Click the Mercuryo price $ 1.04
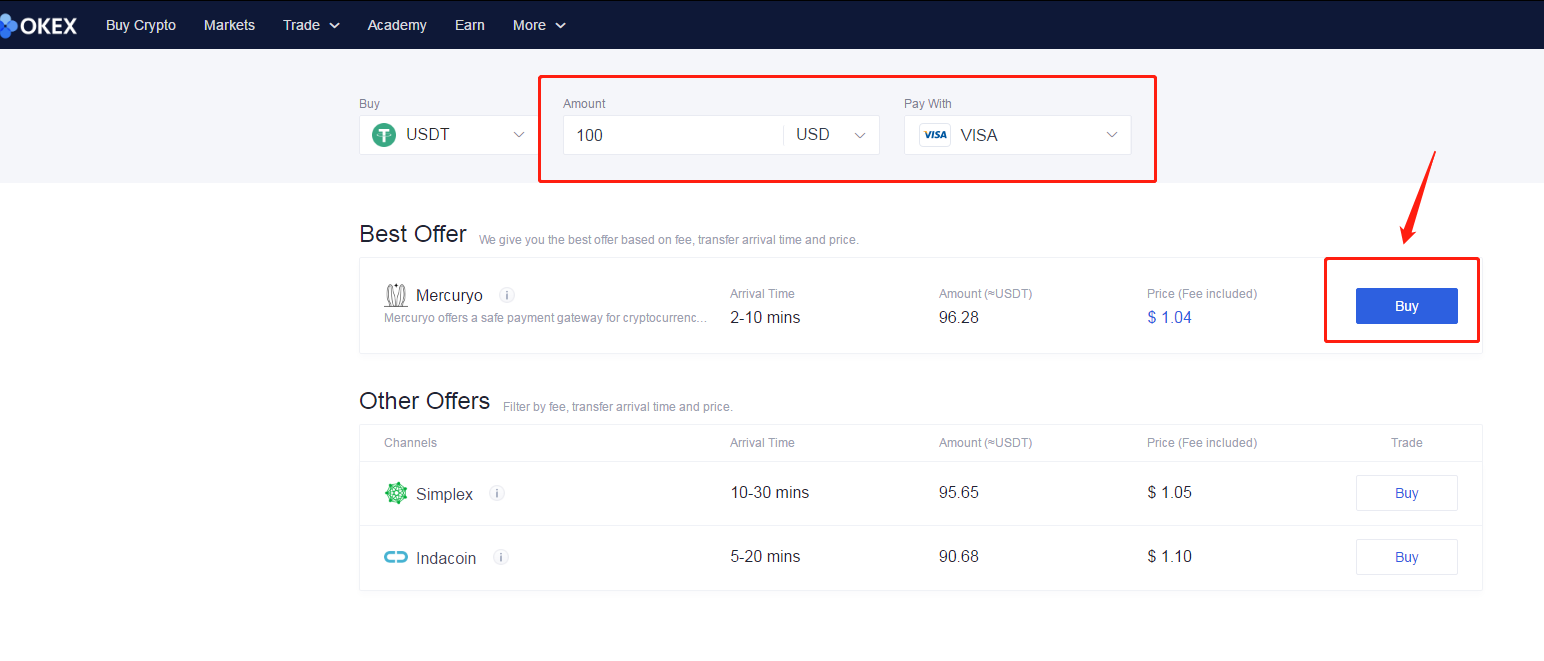1544x661 pixels. click(1169, 317)
